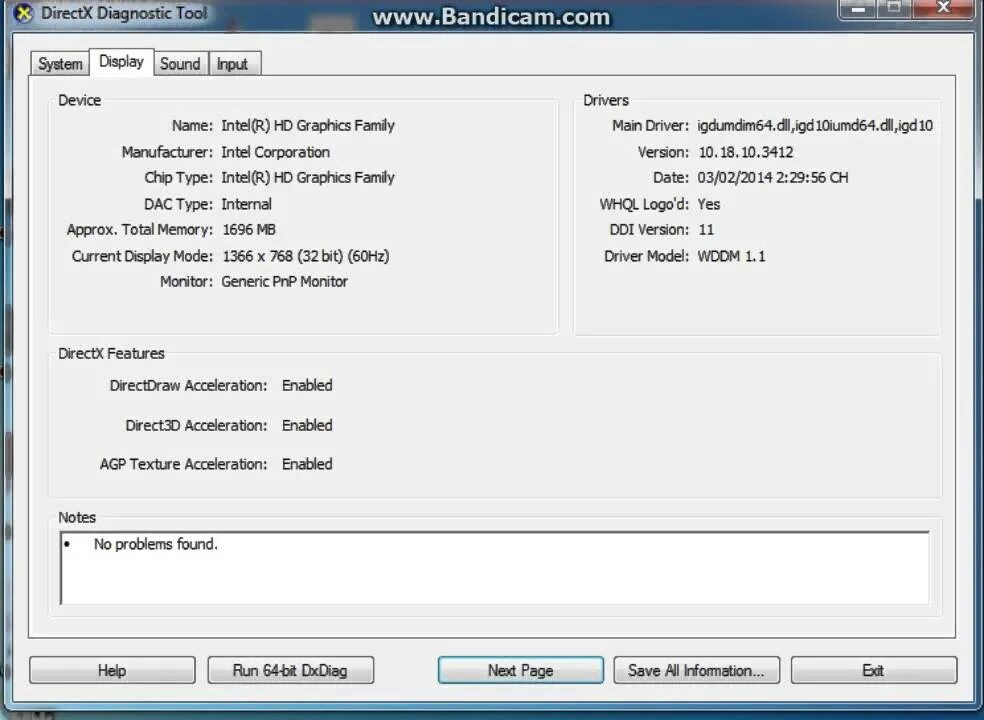
Task: Click the 'Direct3D Acceleration:' label
Action: [x=196, y=426]
